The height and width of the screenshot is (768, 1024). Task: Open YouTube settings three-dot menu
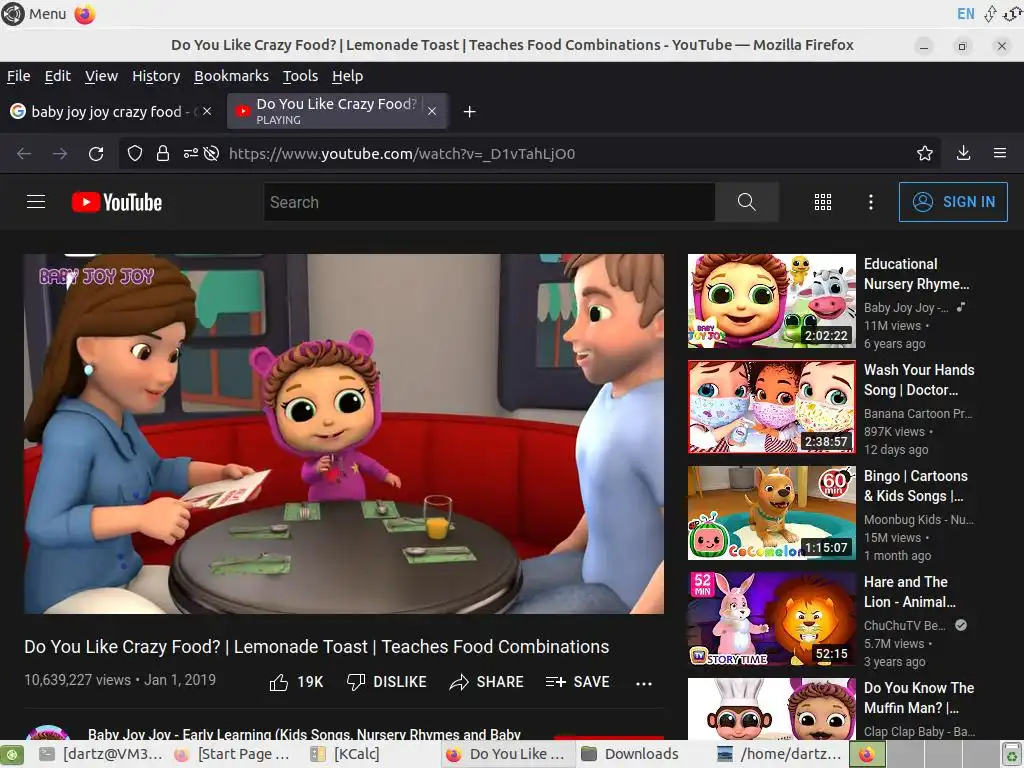coord(871,202)
